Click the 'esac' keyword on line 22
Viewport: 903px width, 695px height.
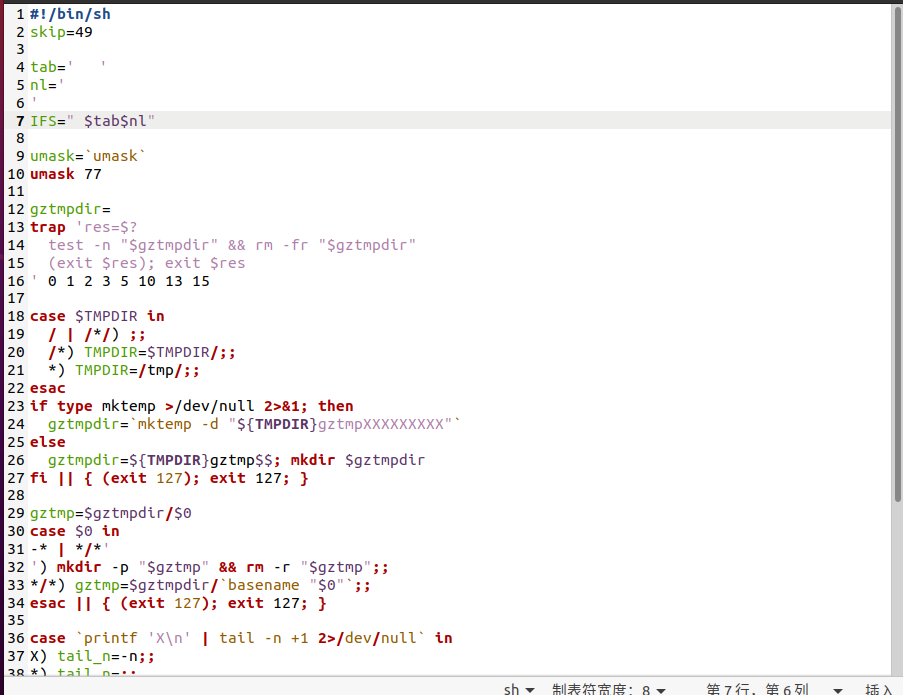(x=47, y=388)
